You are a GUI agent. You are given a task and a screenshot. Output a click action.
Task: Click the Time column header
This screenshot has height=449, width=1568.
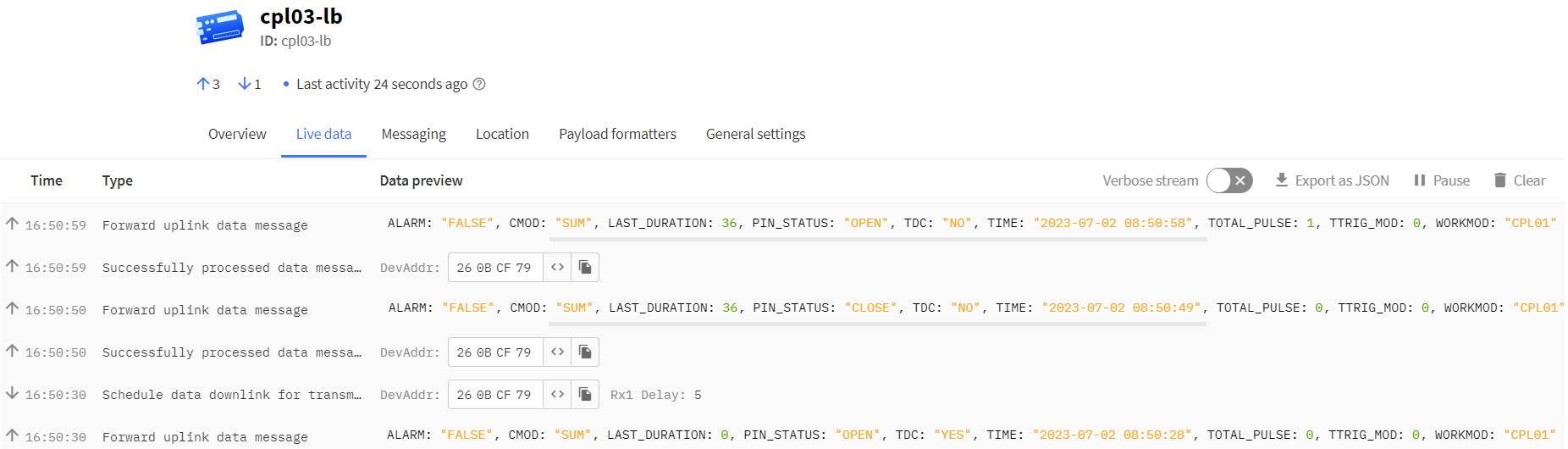pyautogui.click(x=47, y=180)
